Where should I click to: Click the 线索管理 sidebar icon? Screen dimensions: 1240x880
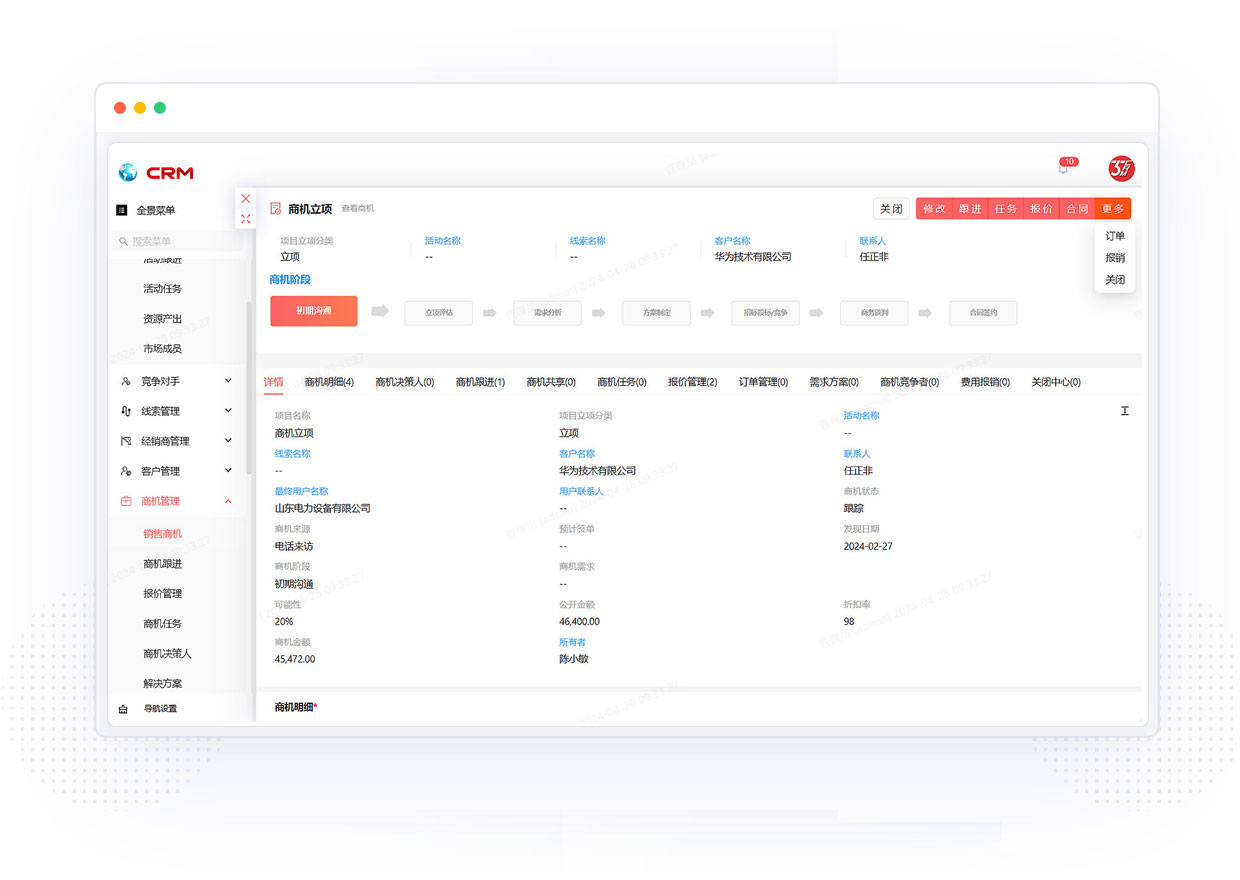click(x=125, y=411)
